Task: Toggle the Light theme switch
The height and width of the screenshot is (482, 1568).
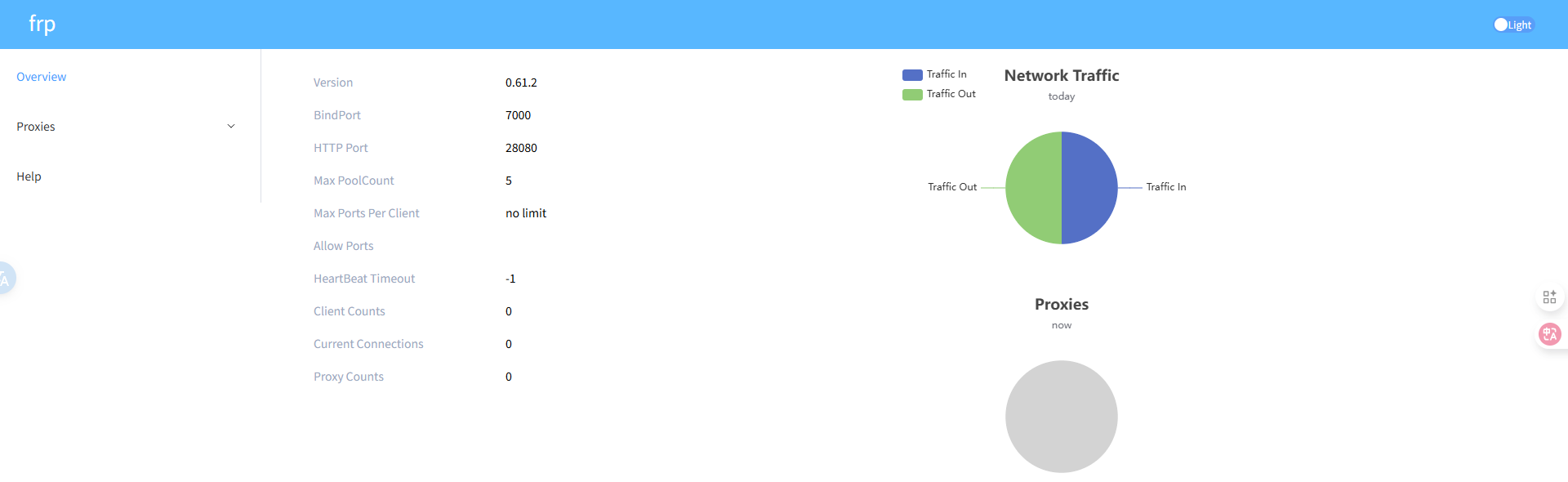Action: [x=1512, y=25]
